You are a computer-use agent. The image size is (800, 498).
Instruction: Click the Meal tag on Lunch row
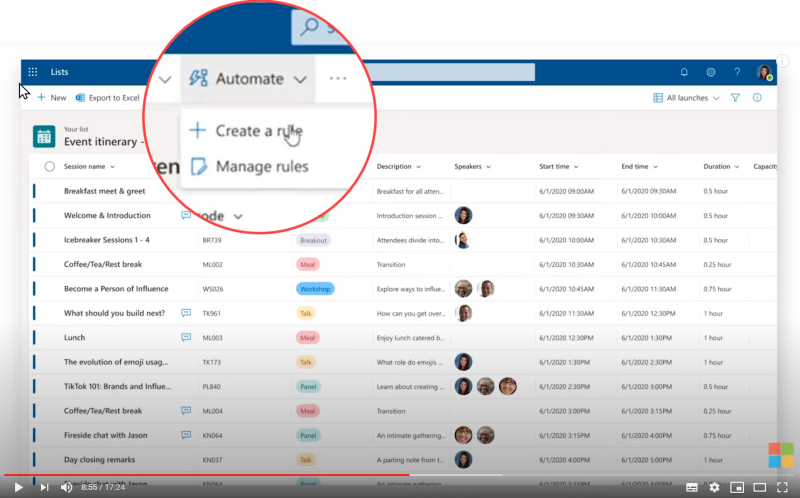tap(307, 337)
